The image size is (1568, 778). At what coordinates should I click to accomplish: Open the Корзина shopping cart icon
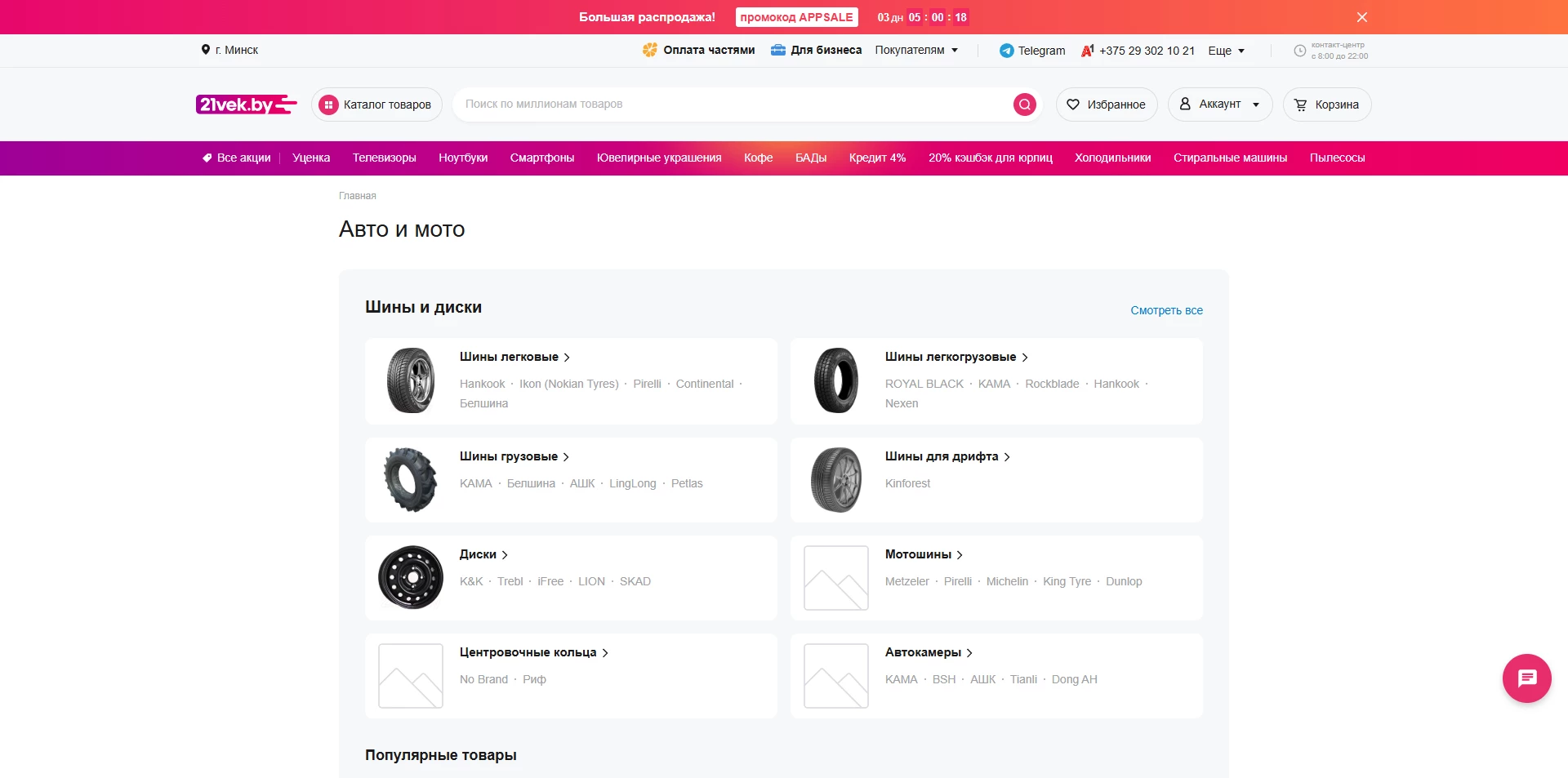pyautogui.click(x=1300, y=104)
